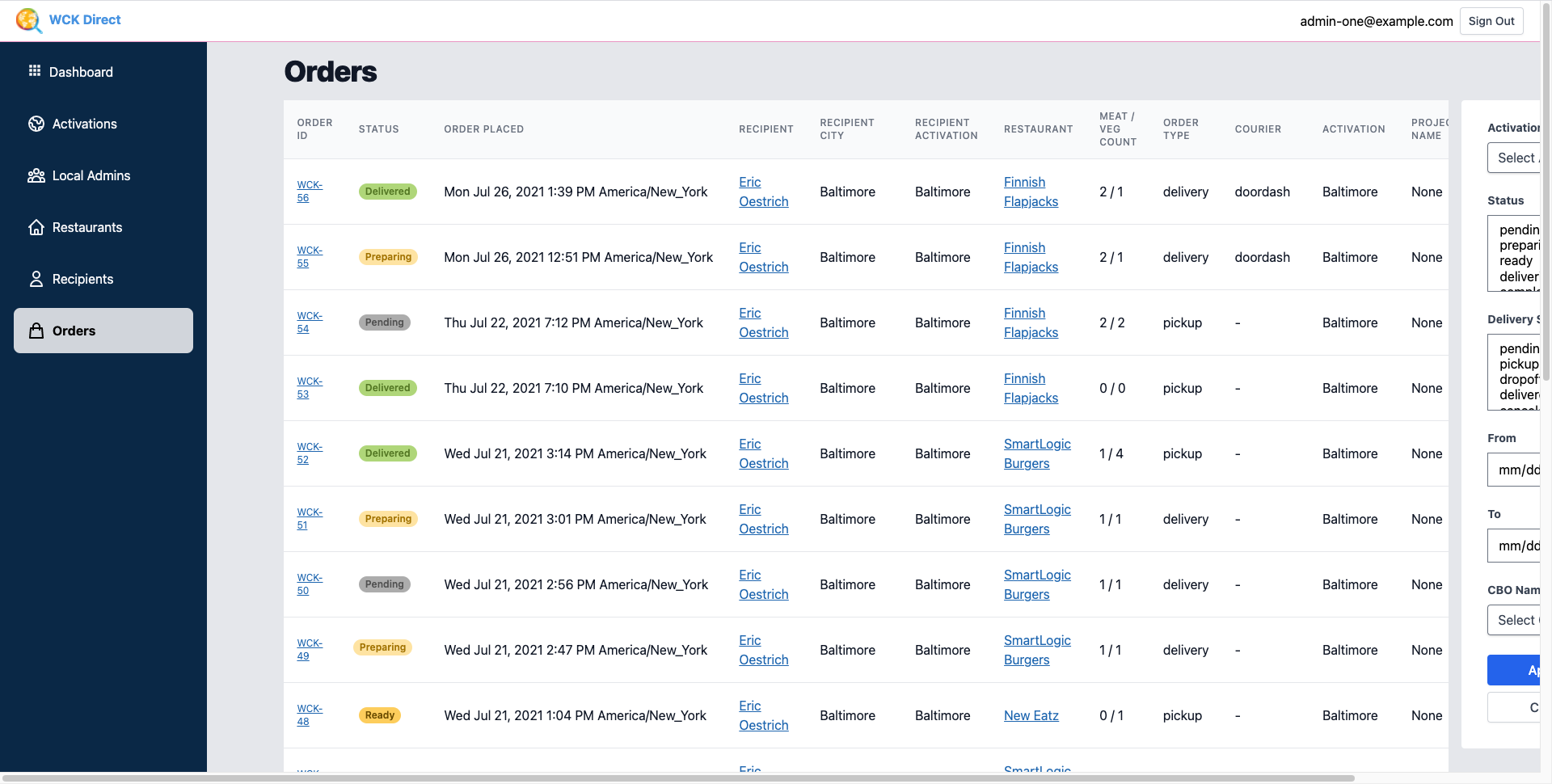Image resolution: width=1552 pixels, height=784 pixels.
Task: Open the Dashboard menu item
Action: pos(81,72)
